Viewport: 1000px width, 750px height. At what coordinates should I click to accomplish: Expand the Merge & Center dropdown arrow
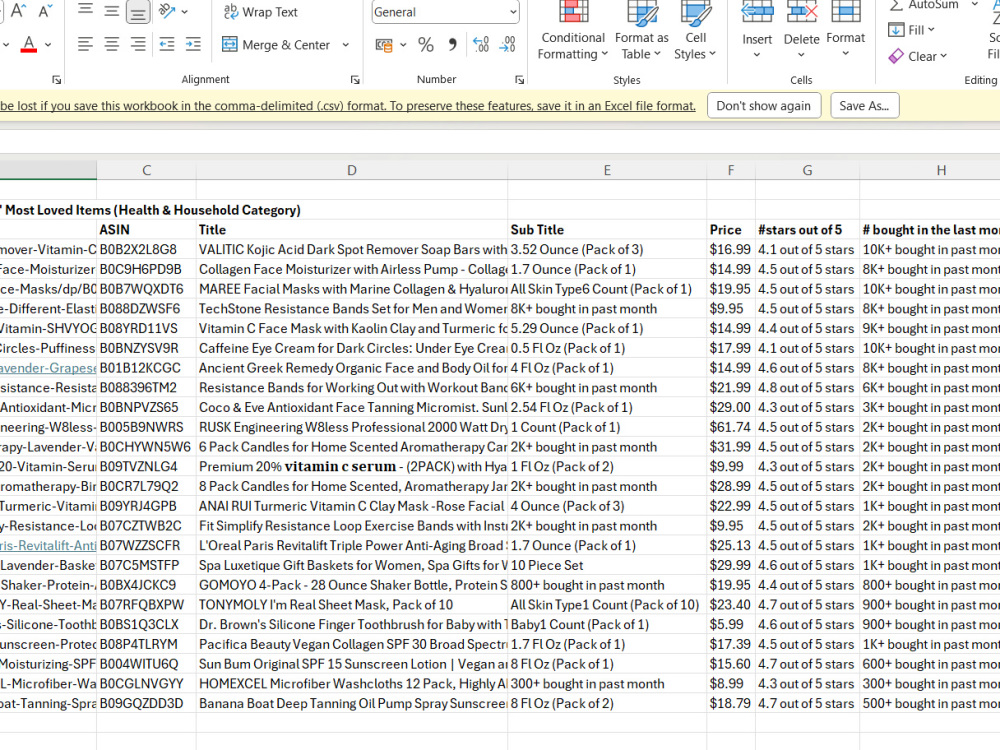tap(346, 45)
